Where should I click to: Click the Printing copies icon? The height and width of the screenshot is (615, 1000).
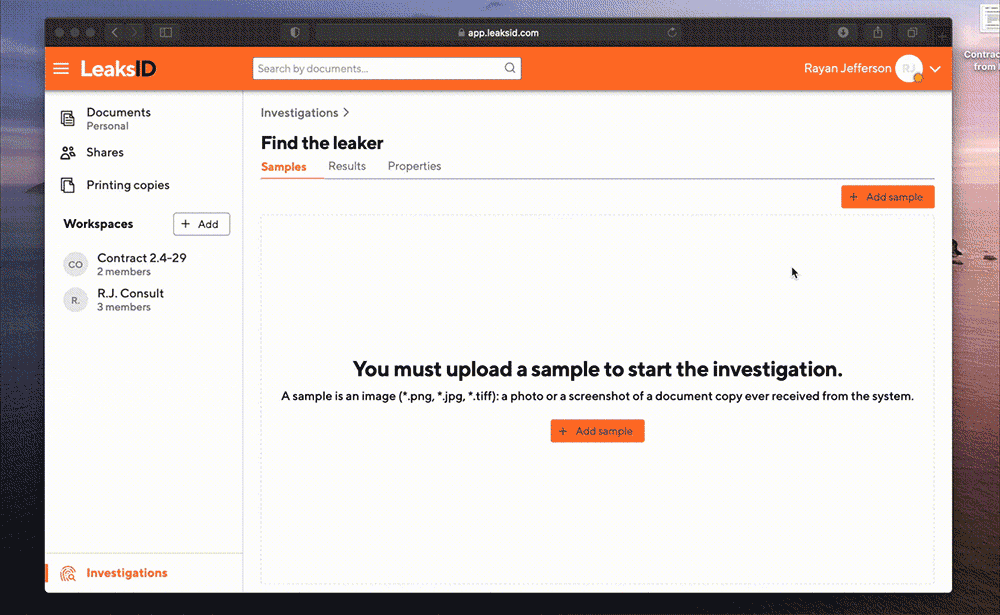click(x=68, y=185)
